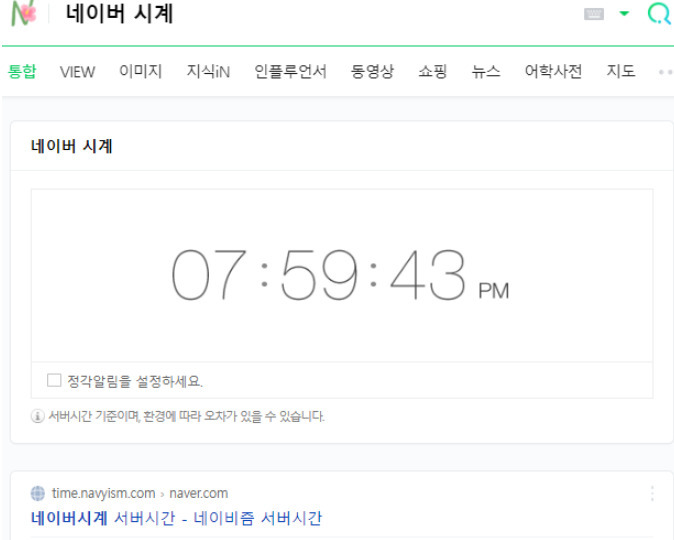
Task: Select the 어학사전 tab
Action: pos(554,71)
